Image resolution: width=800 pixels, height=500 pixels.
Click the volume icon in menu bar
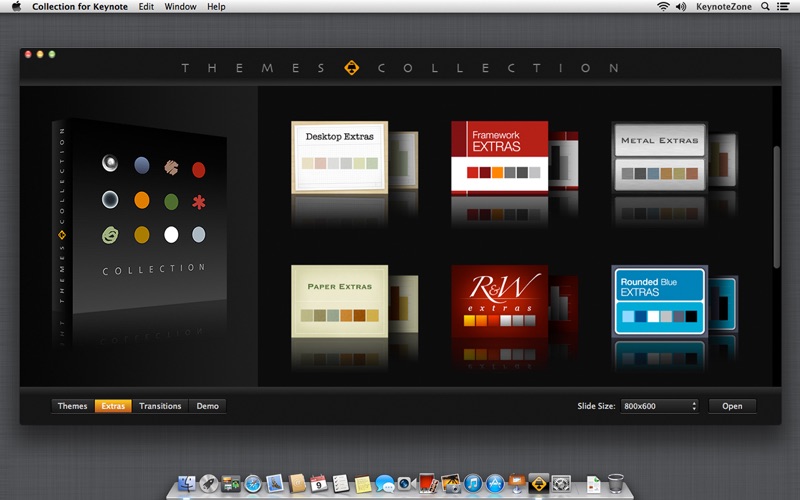(681, 7)
